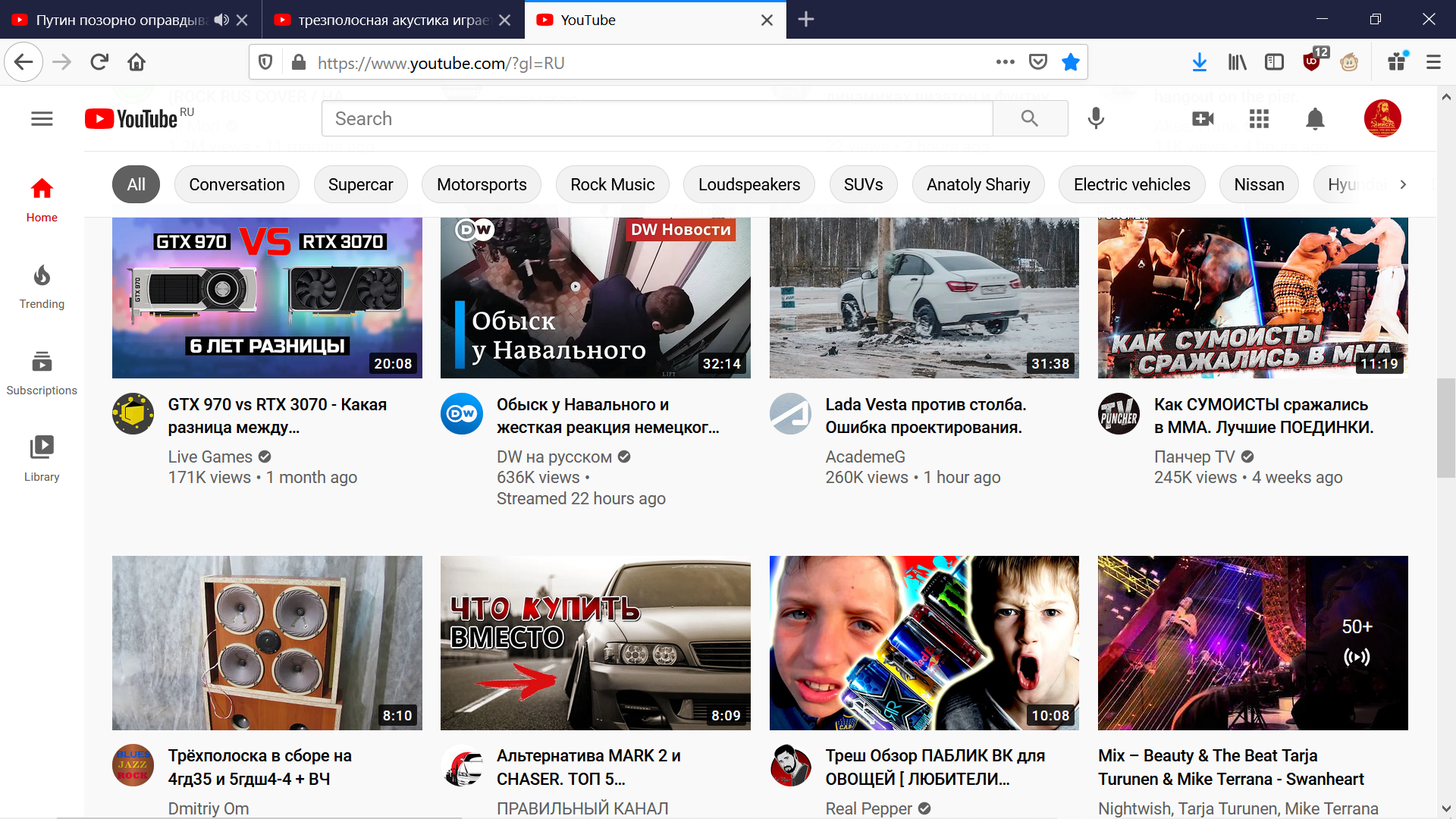
Task: Select the Rock Music filter chip
Action: [612, 184]
